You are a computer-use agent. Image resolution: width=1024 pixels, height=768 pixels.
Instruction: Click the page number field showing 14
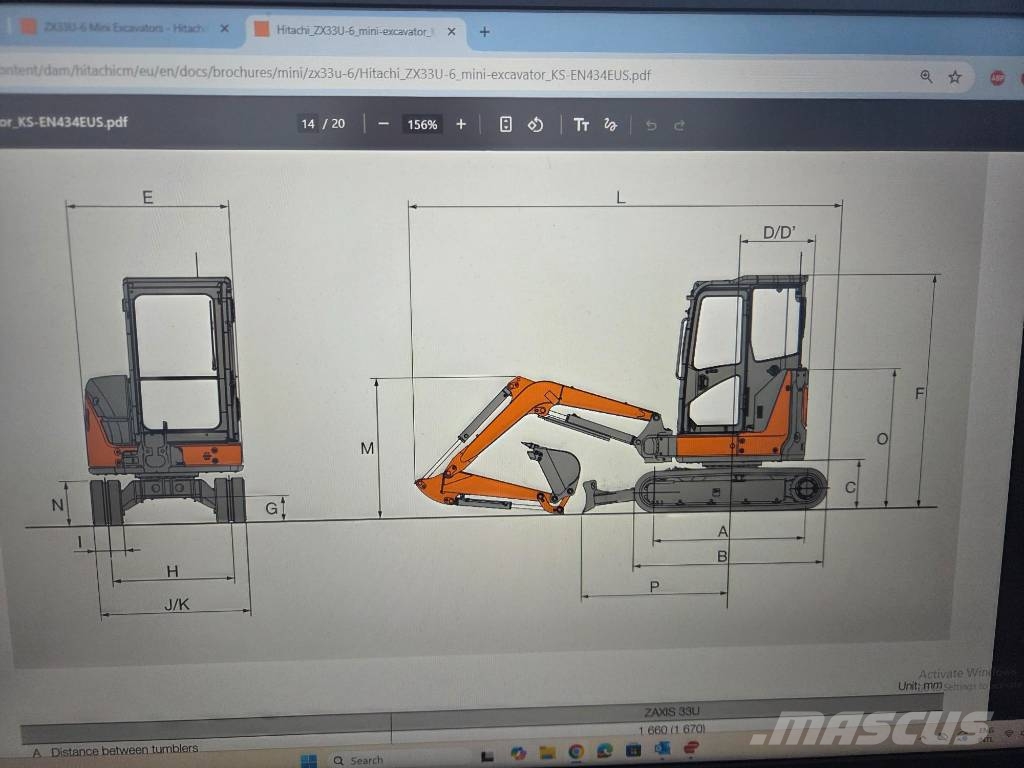coord(308,123)
